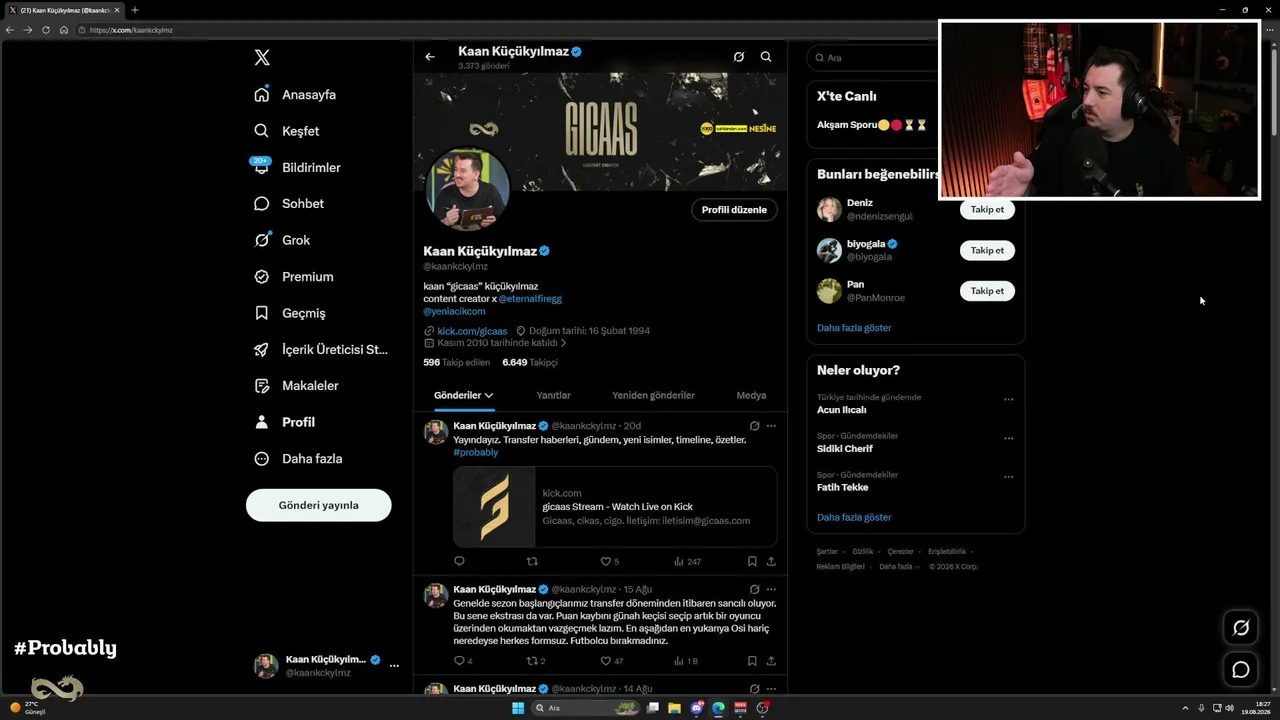Open the Daha fazla menu in the sidebar
Viewport: 1280px width, 720px height.
pyautogui.click(x=298, y=459)
